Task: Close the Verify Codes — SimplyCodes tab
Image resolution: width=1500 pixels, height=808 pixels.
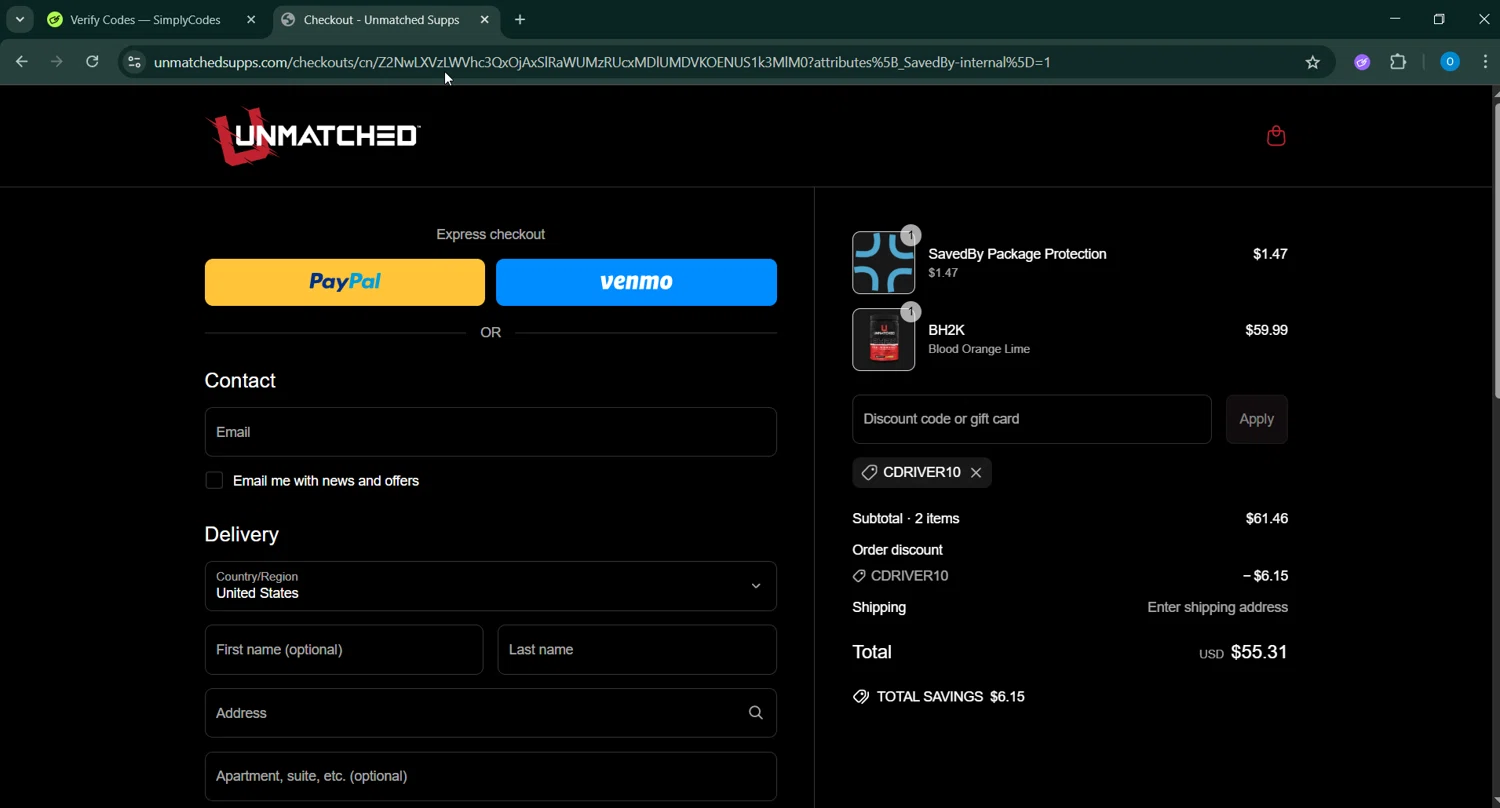Action: 251,20
